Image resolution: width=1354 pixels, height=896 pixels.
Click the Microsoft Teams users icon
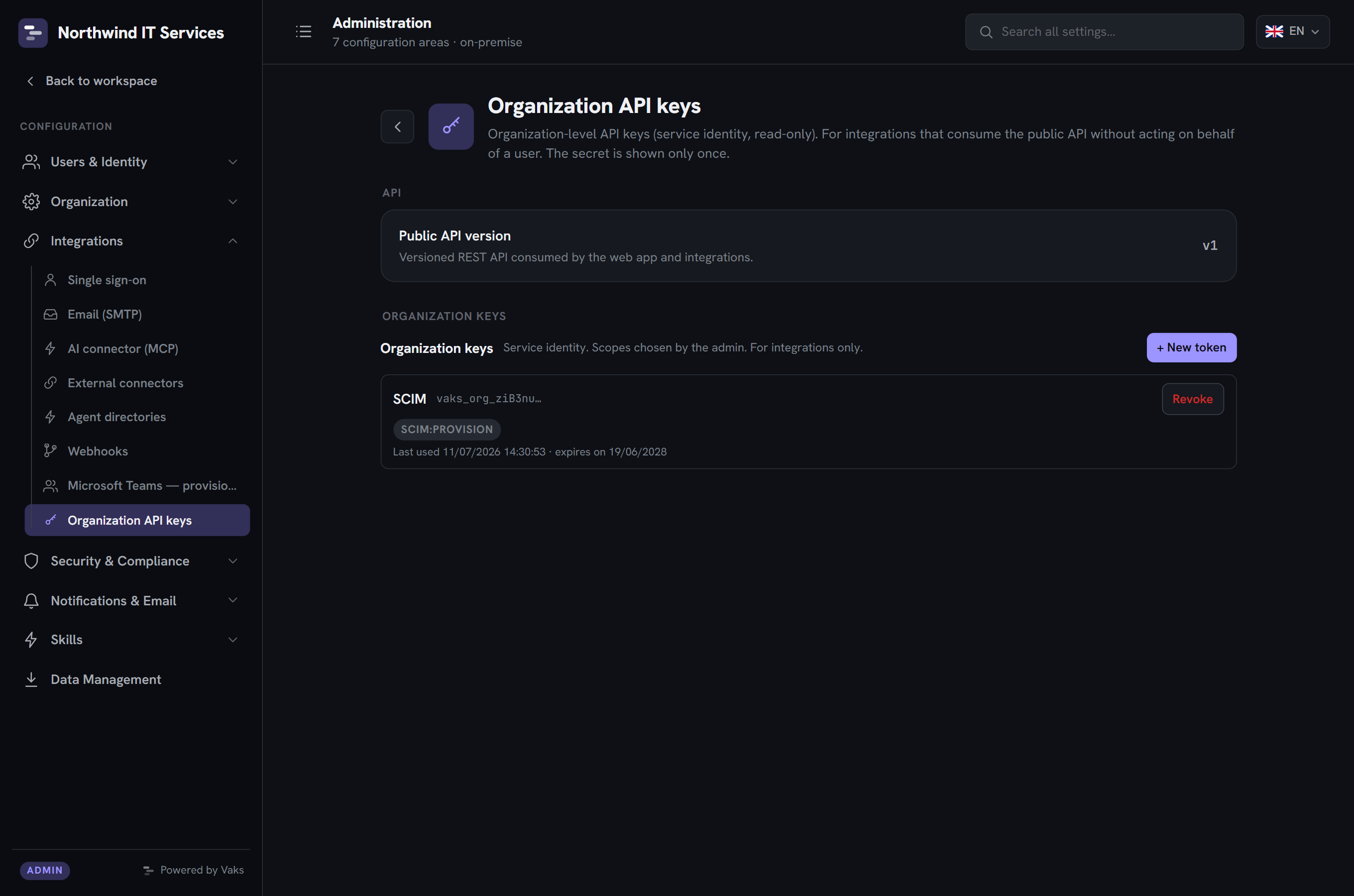tap(51, 486)
